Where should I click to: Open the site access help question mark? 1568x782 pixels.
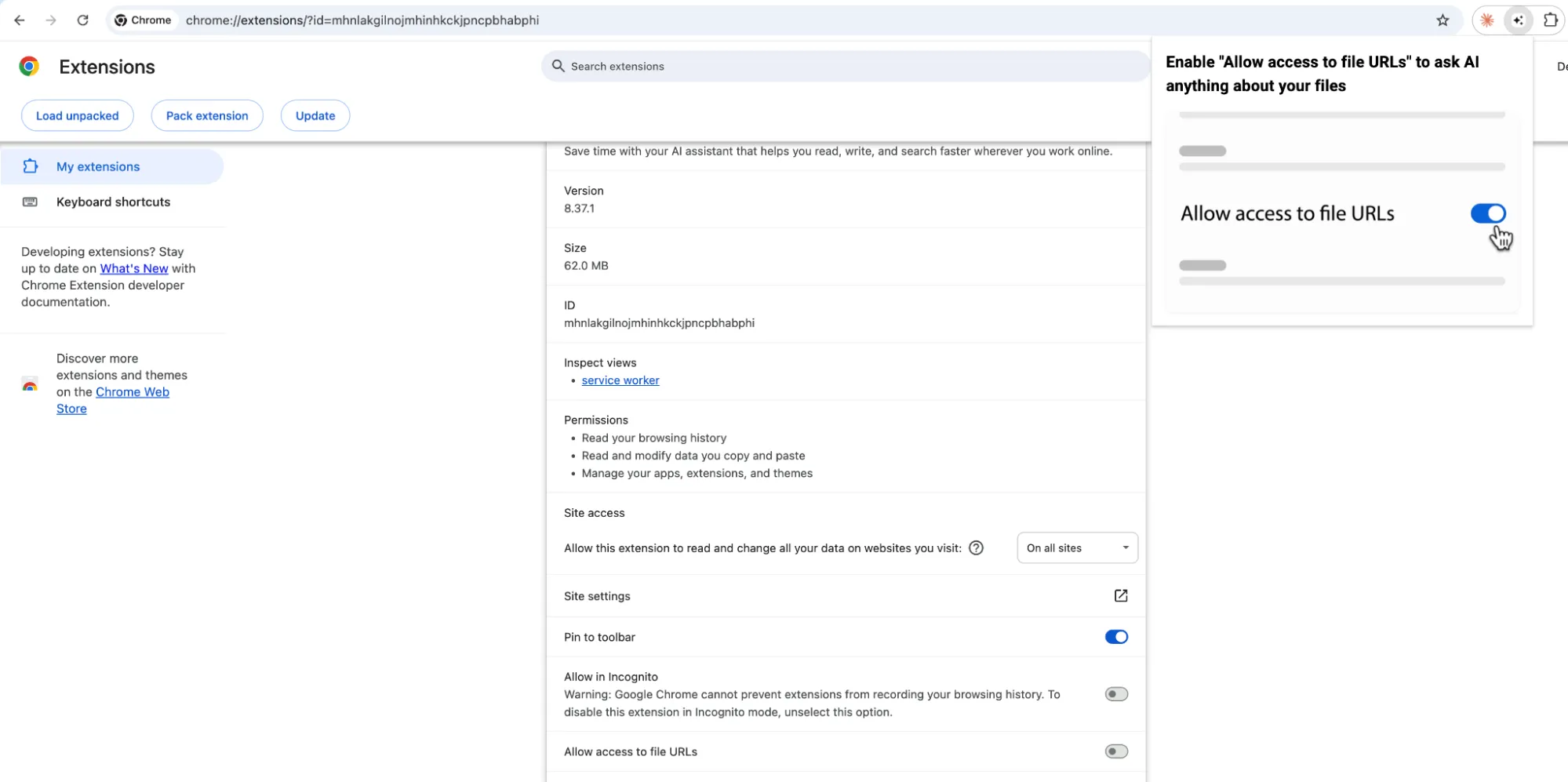click(x=976, y=548)
